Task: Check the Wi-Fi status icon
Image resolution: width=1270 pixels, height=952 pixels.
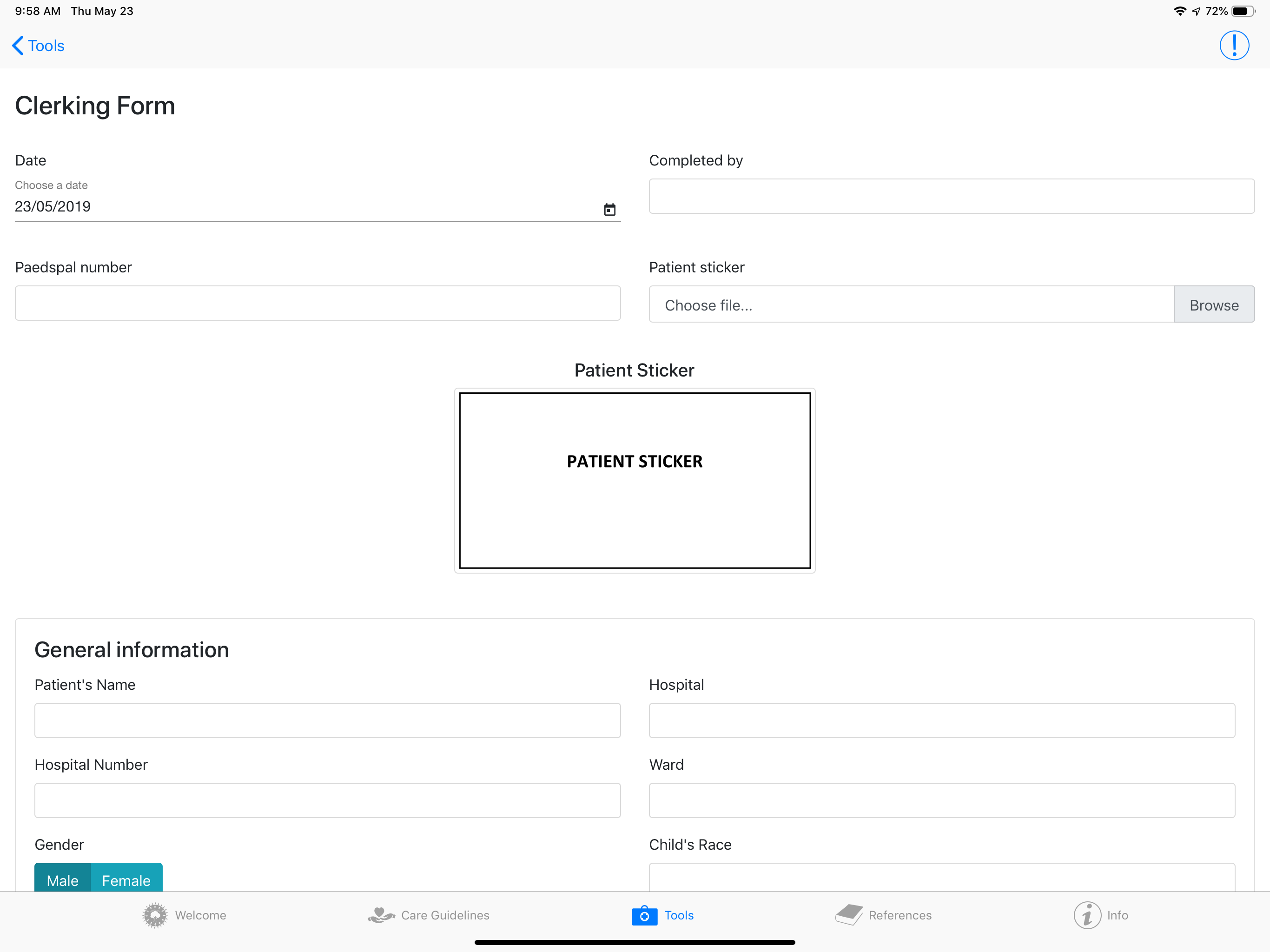Action: click(1180, 11)
